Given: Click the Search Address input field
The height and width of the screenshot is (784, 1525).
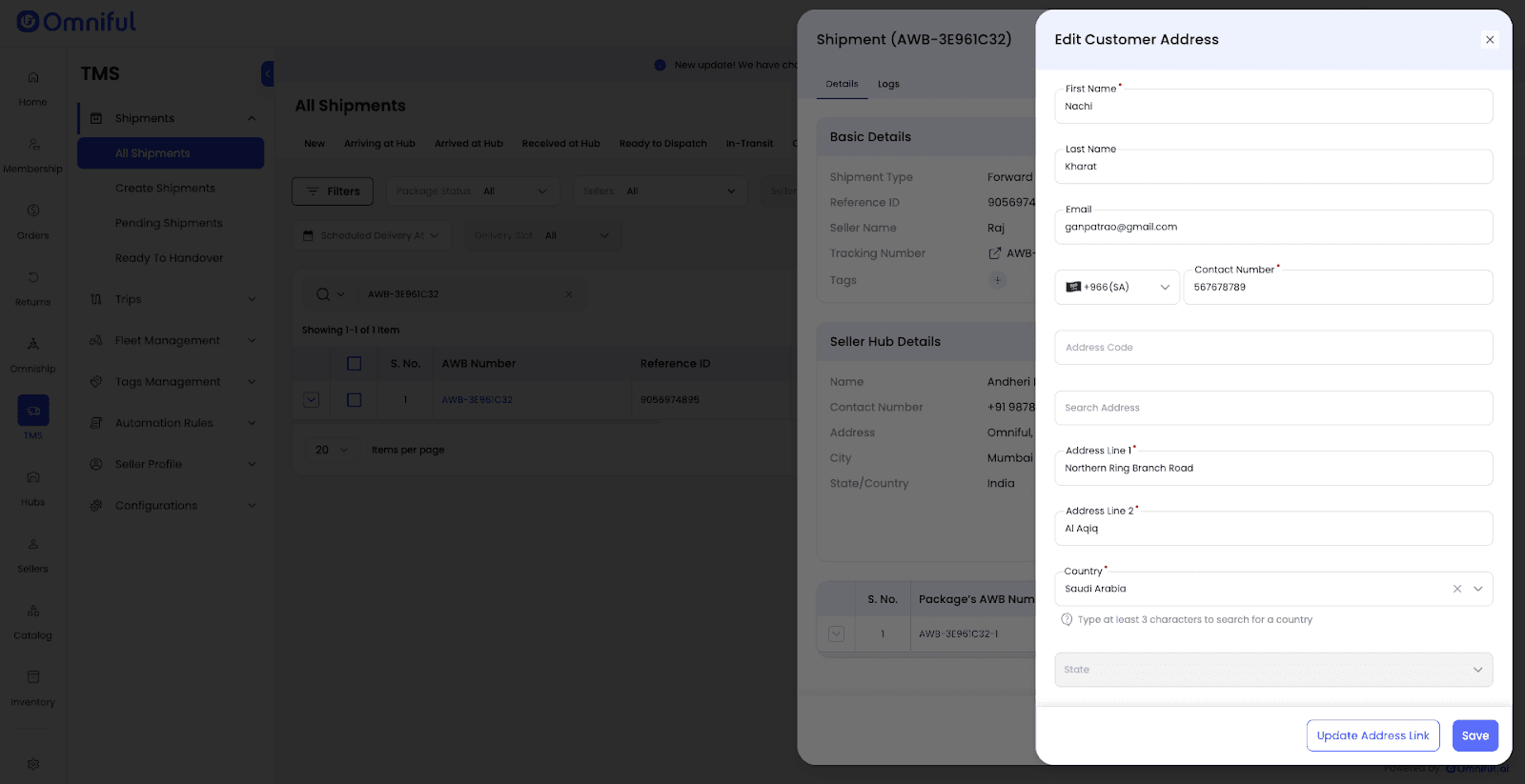Looking at the screenshot, I should point(1272,408).
